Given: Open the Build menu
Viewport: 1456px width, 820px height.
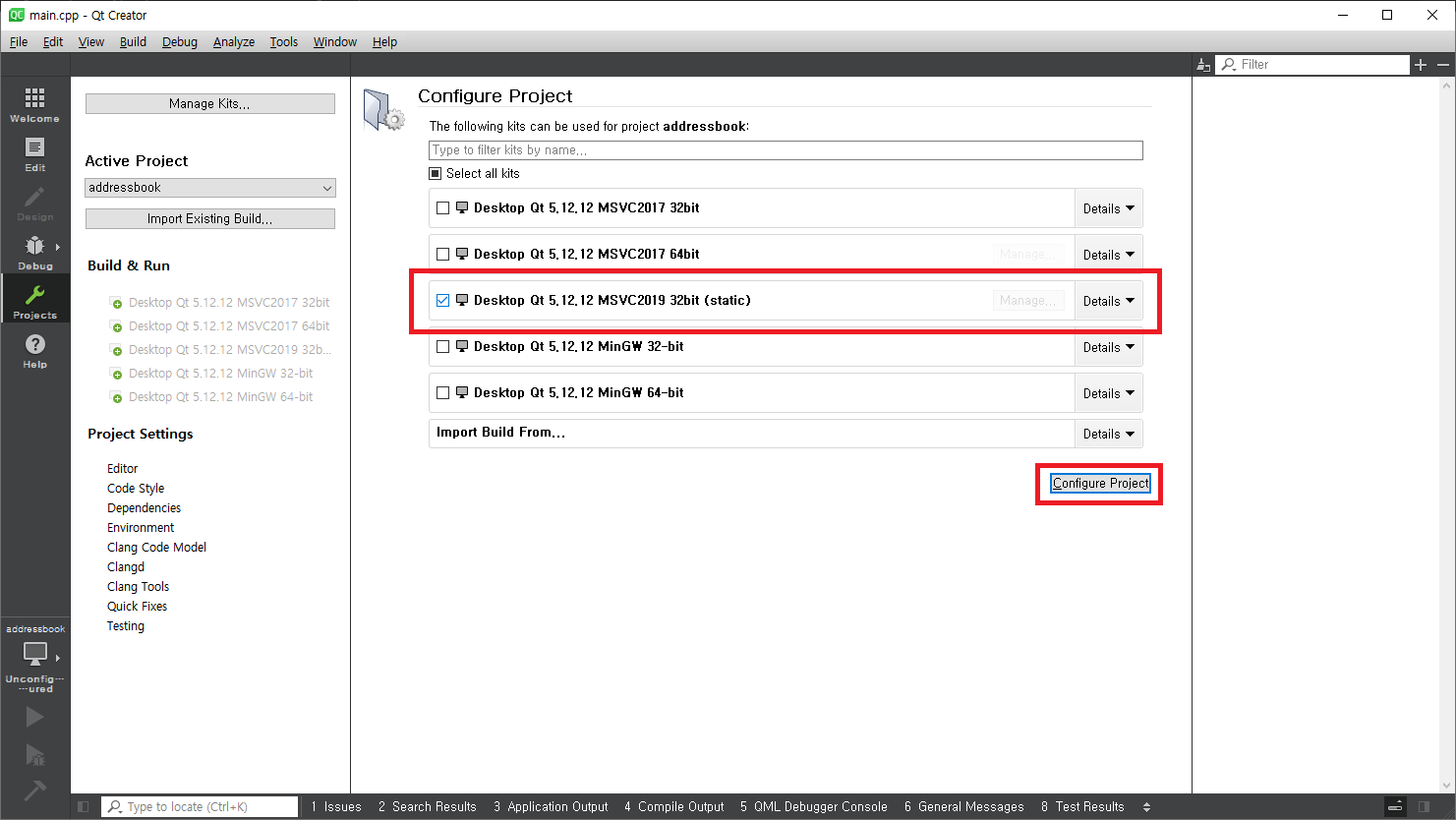Looking at the screenshot, I should pyautogui.click(x=133, y=41).
